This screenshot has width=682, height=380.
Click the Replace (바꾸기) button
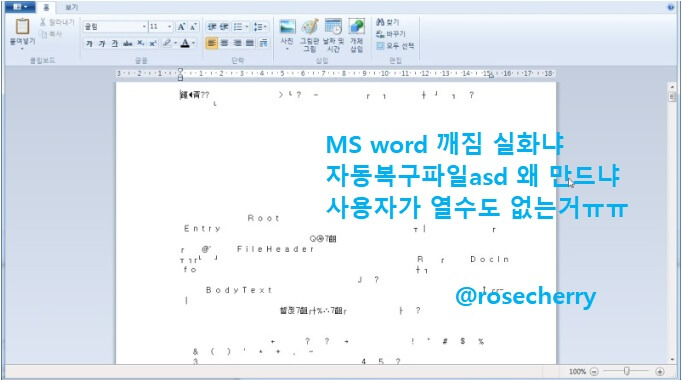click(391, 33)
